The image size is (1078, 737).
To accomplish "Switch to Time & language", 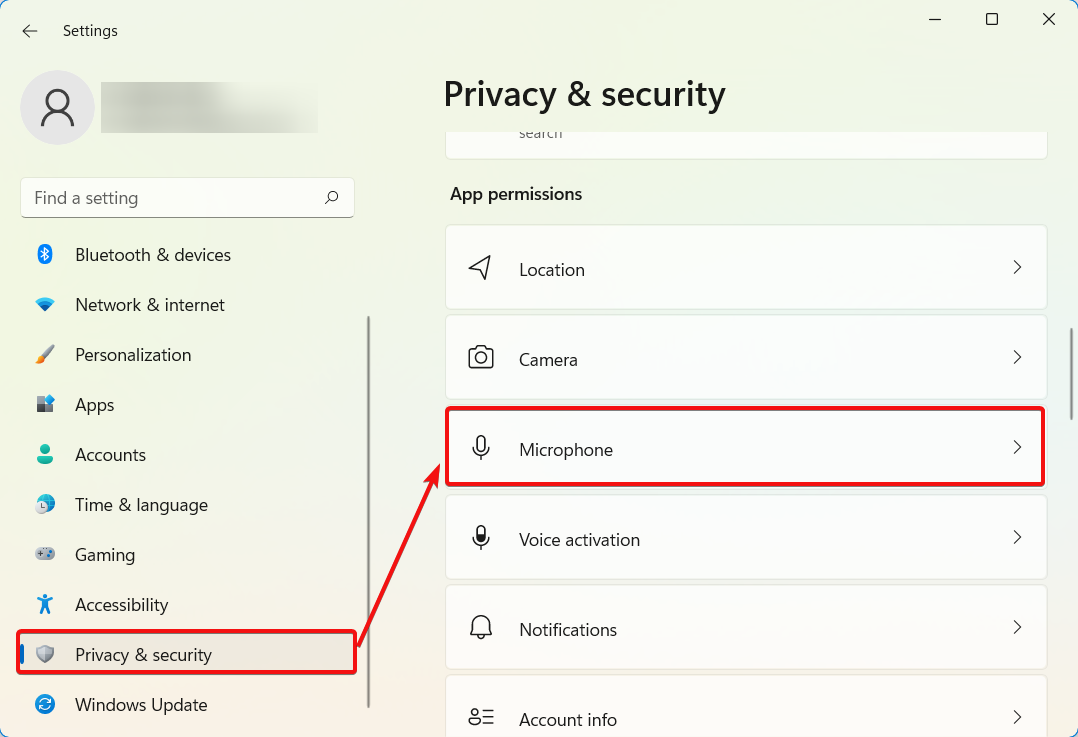I will (187, 505).
